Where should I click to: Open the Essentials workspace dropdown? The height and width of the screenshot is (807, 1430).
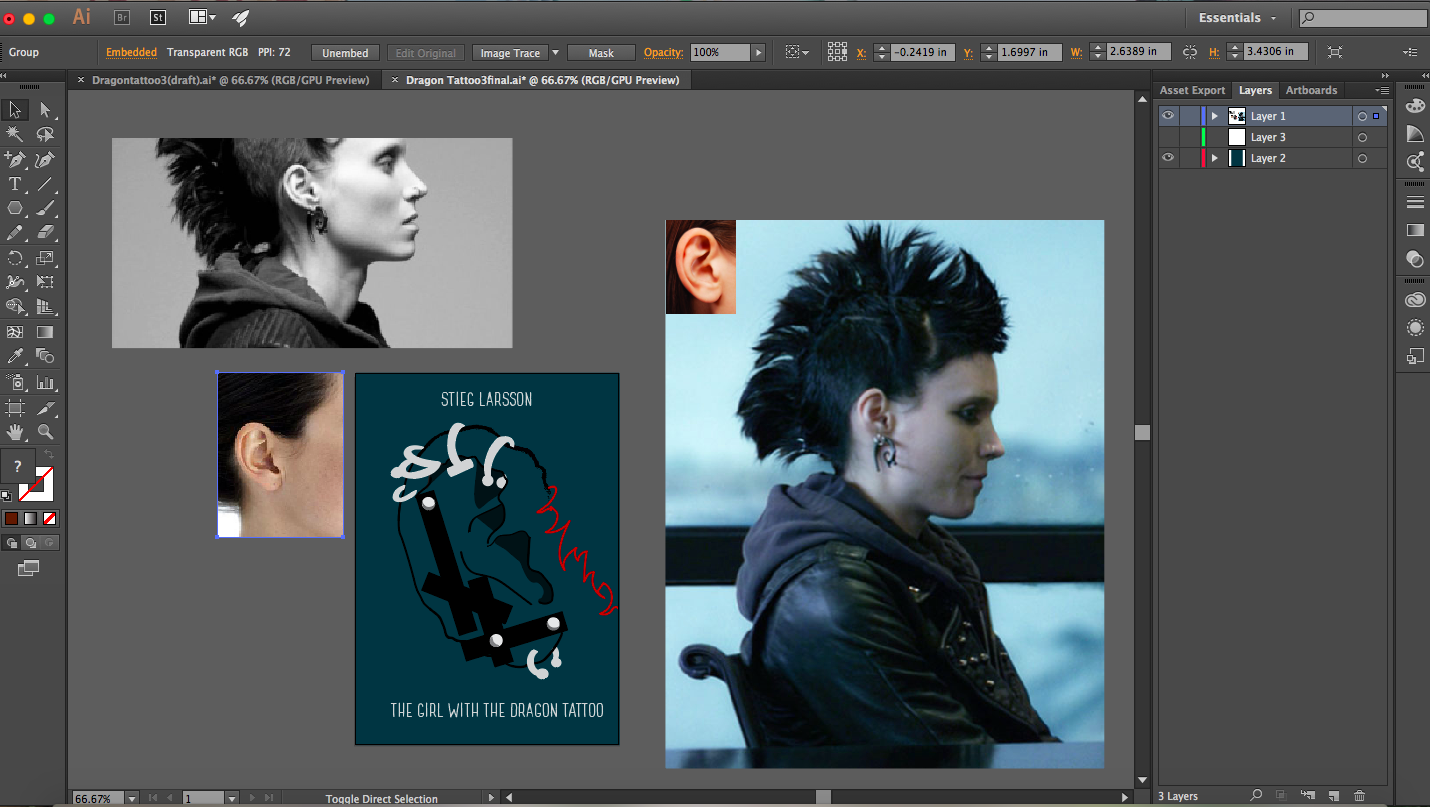click(1238, 18)
